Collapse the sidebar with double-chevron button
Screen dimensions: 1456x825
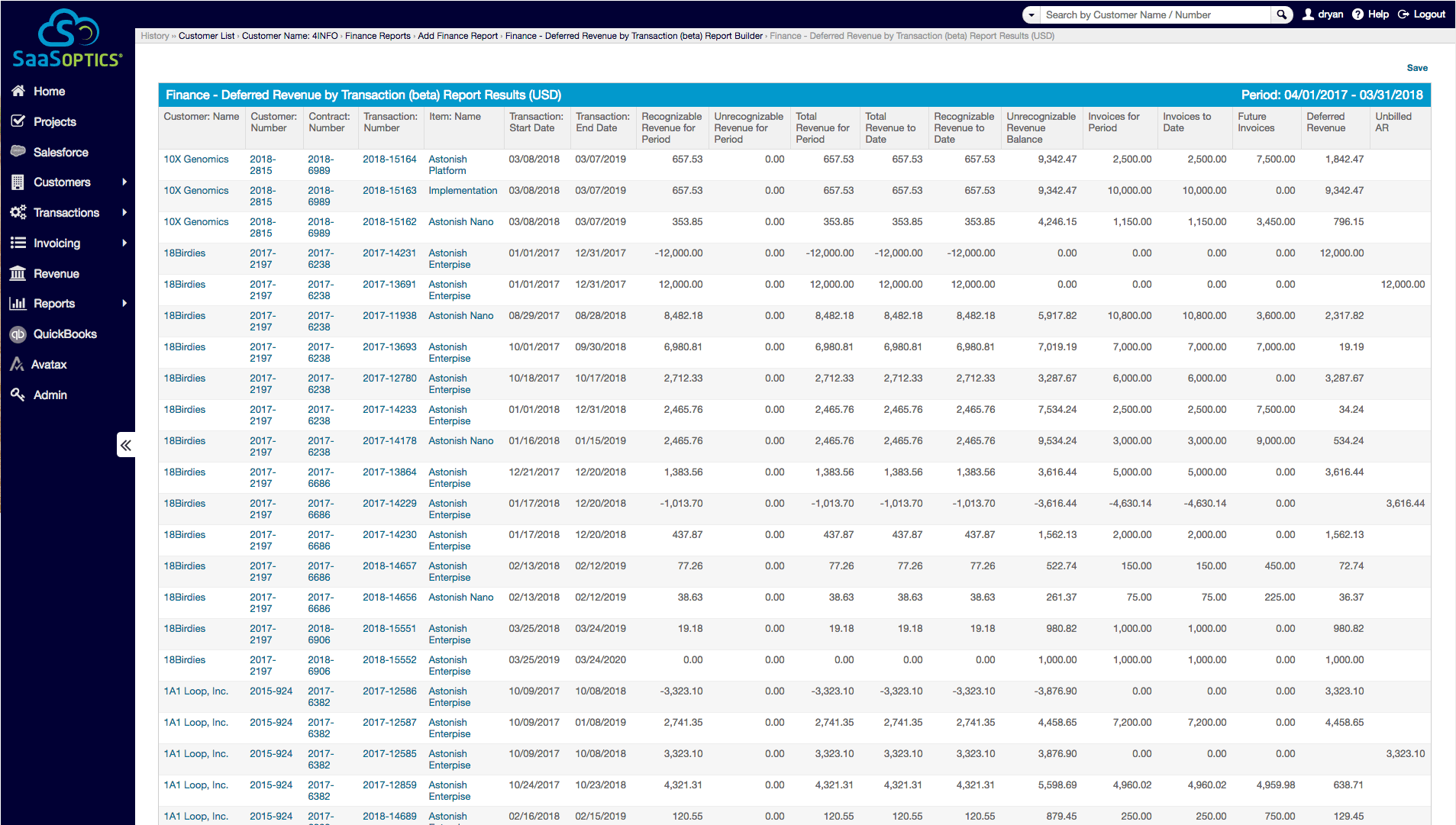126,445
